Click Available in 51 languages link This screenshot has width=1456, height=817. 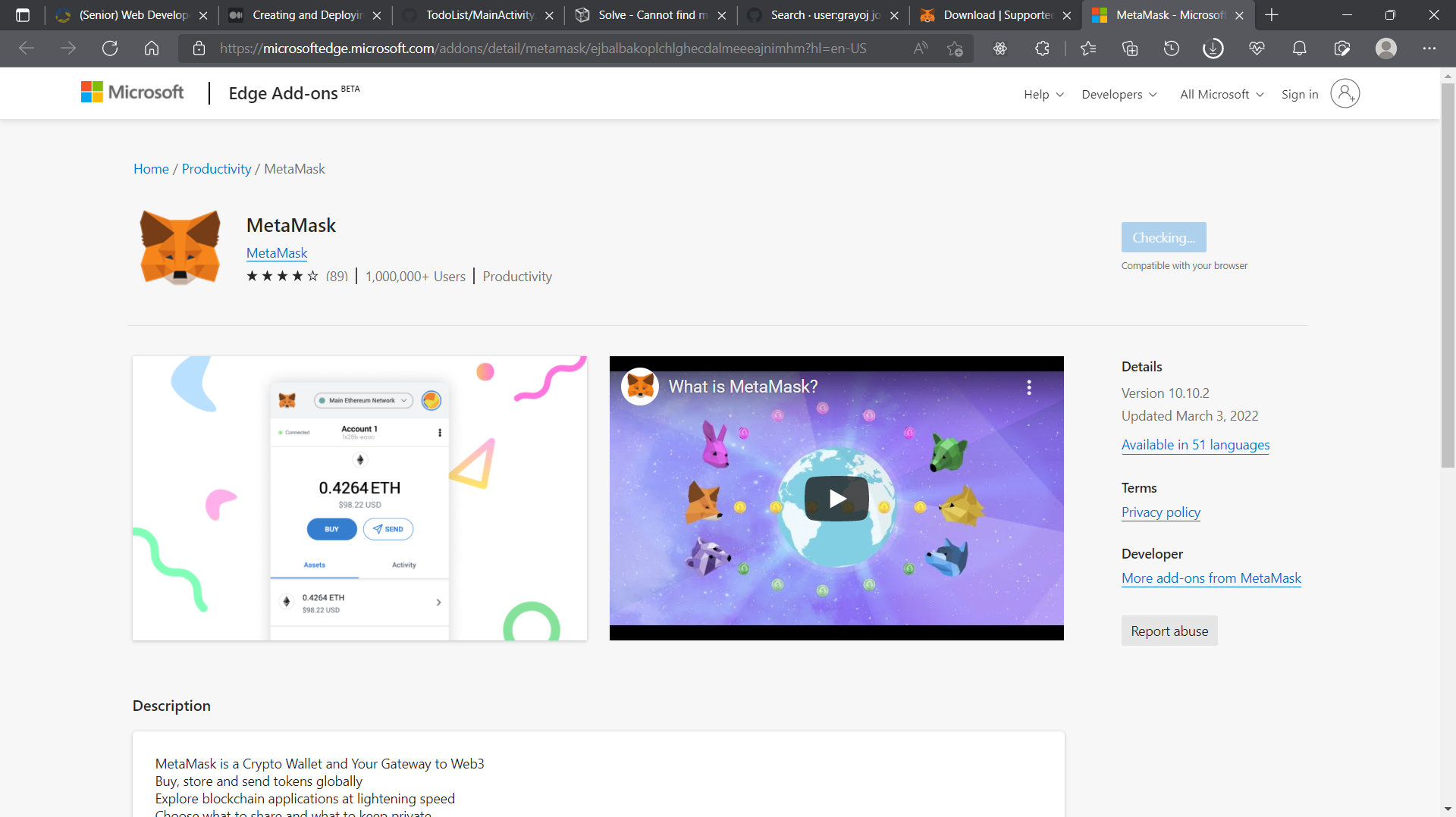(1195, 445)
